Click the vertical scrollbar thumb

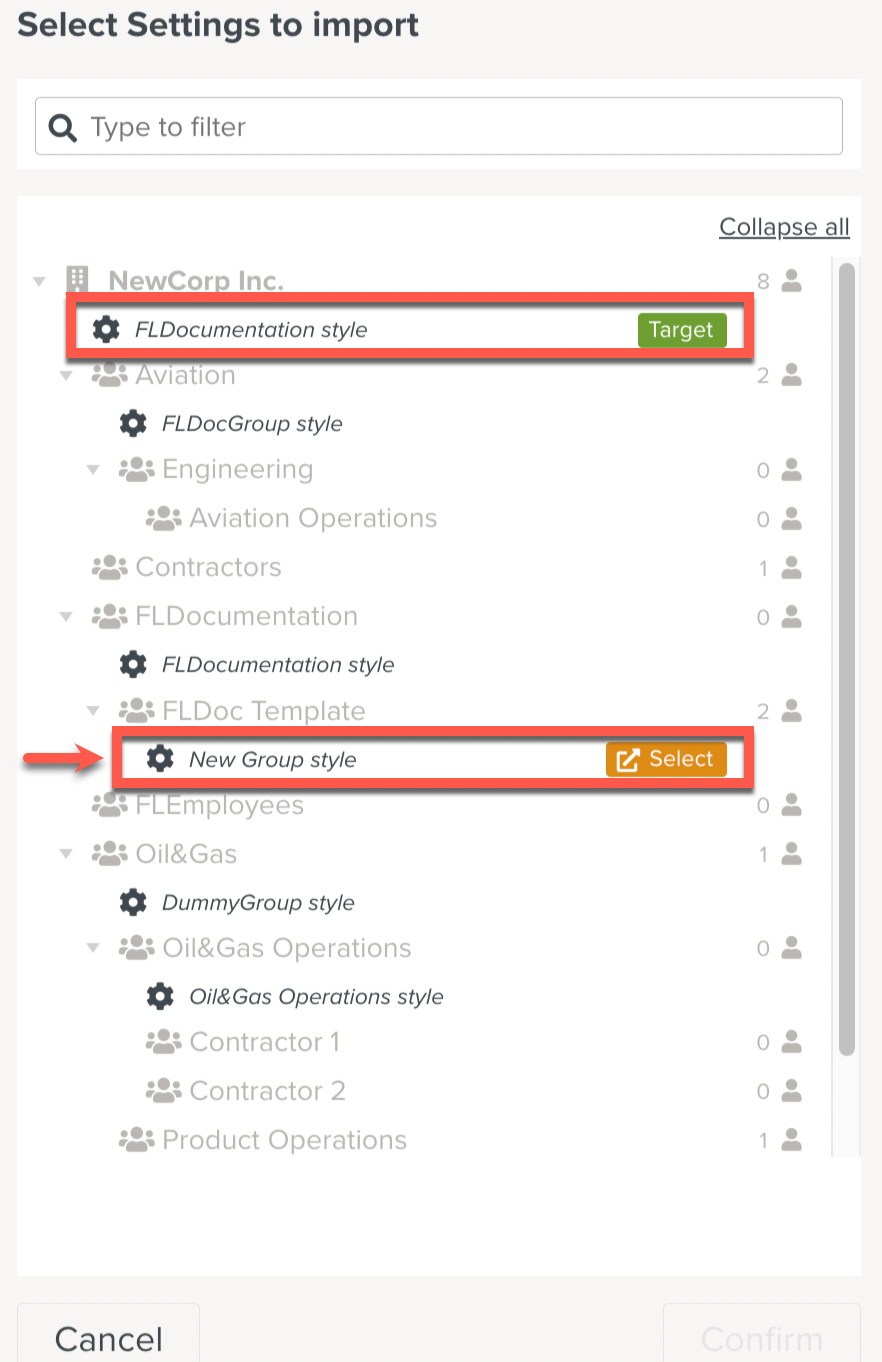click(847, 660)
